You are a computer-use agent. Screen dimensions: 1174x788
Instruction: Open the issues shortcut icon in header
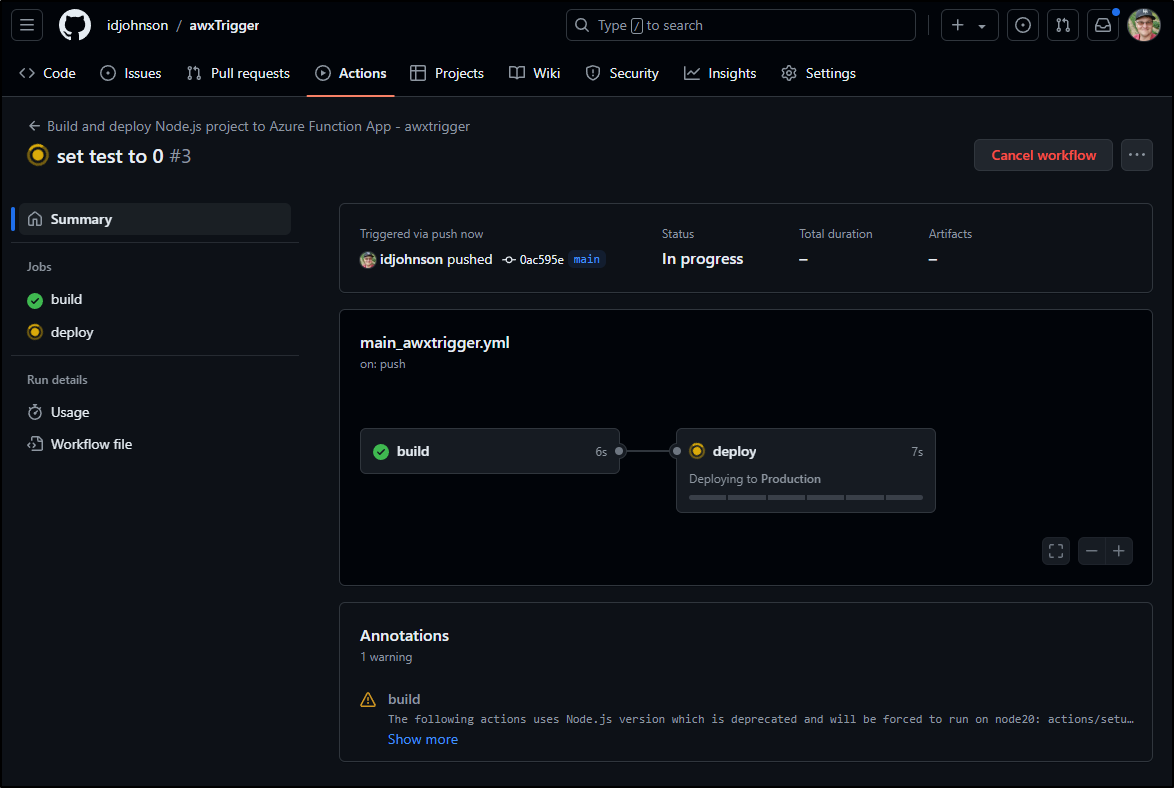tap(1023, 25)
